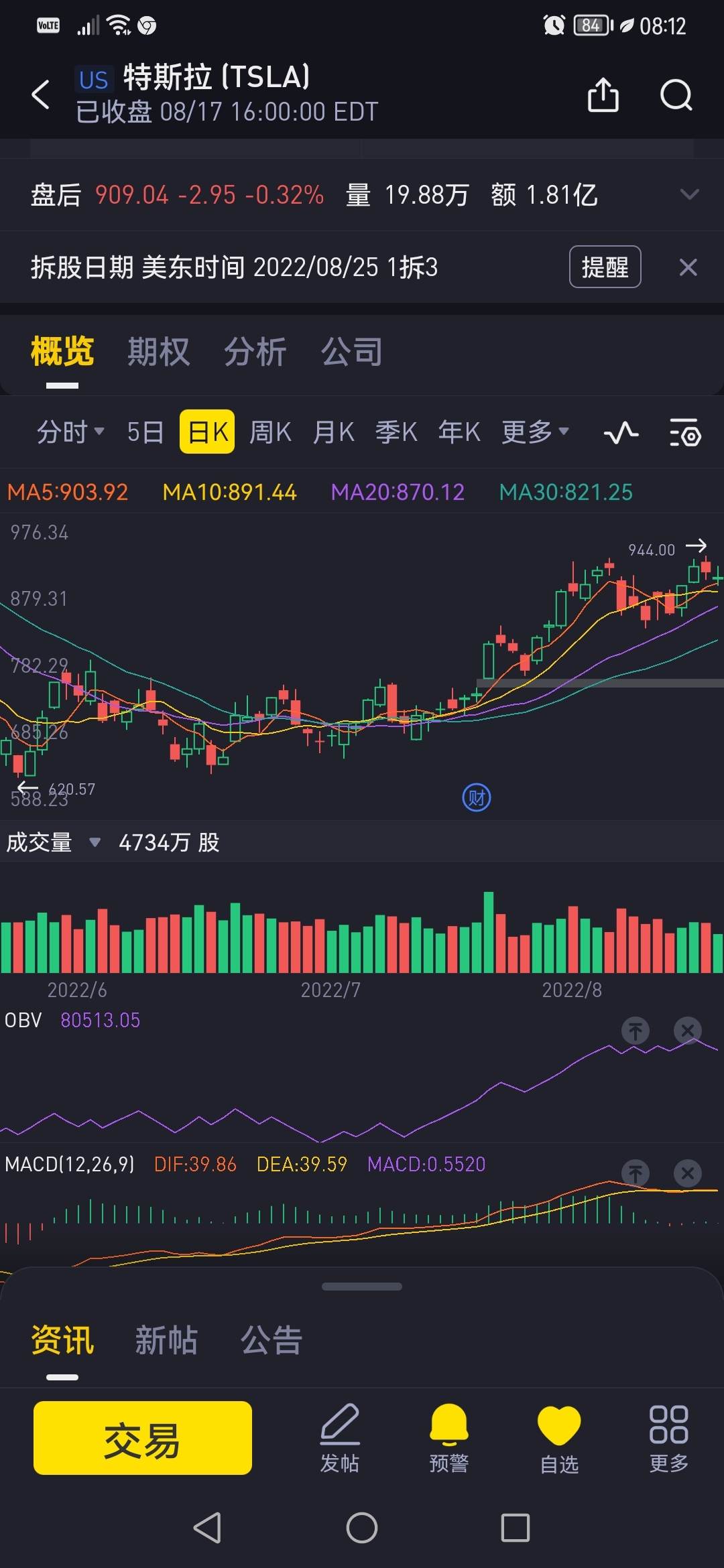Tap the WiFi status icon
Screen dimensions: 724x1568
(119, 25)
